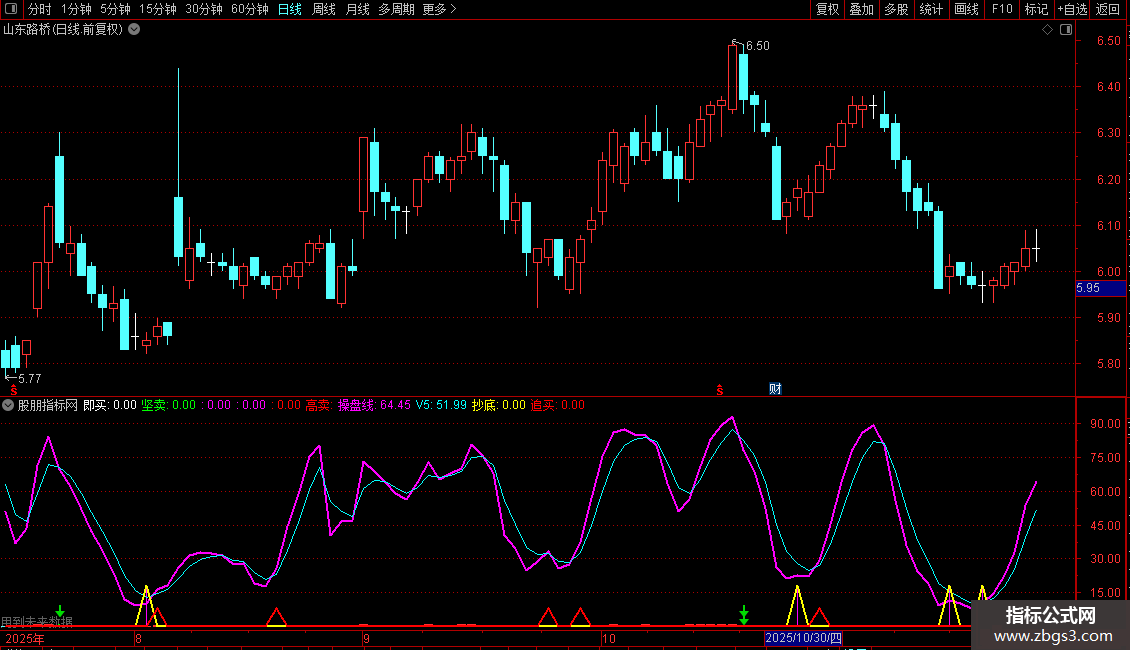Select the 5分钟 period

[115, 9]
